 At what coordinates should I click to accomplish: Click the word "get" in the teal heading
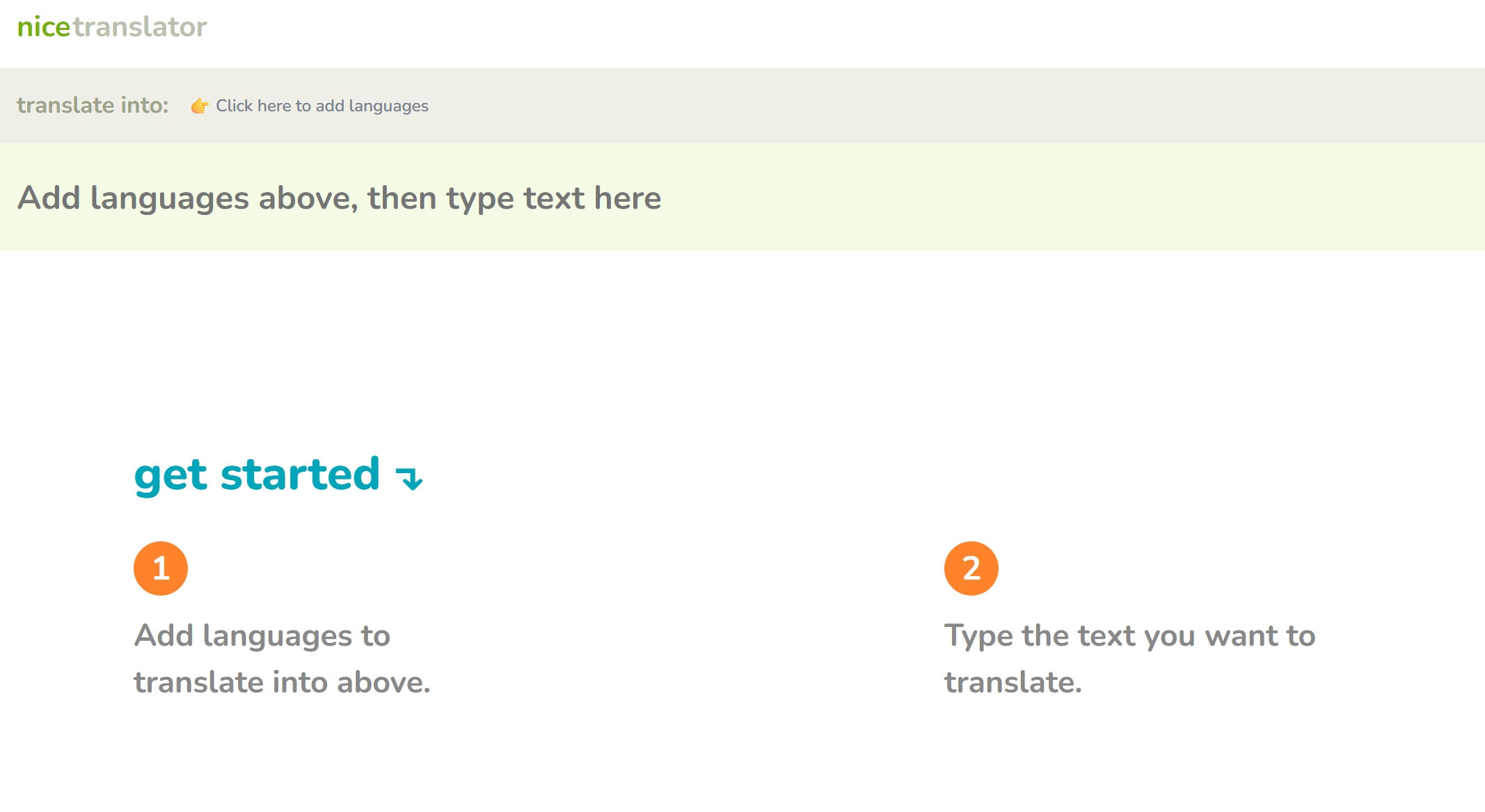(x=170, y=477)
